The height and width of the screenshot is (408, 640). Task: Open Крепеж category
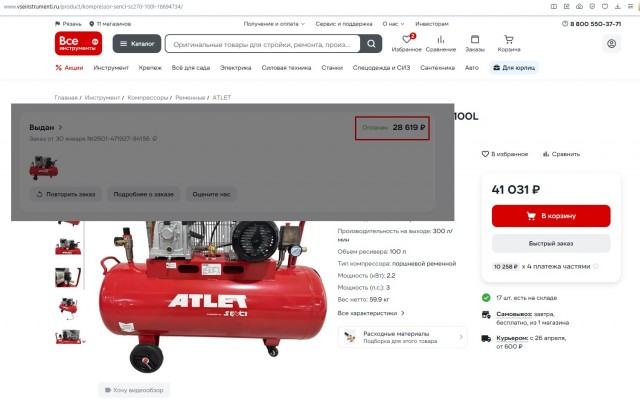tap(150, 68)
